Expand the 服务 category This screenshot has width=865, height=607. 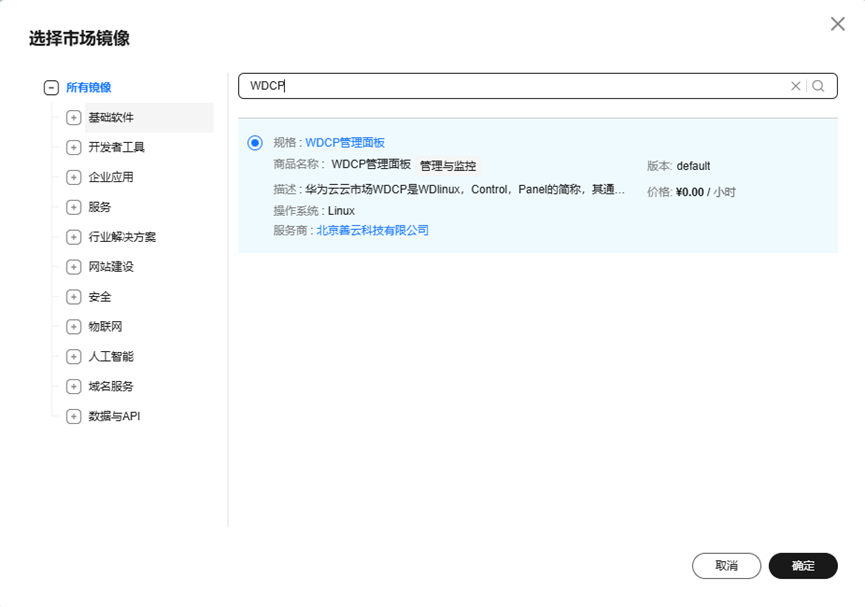tap(73, 207)
